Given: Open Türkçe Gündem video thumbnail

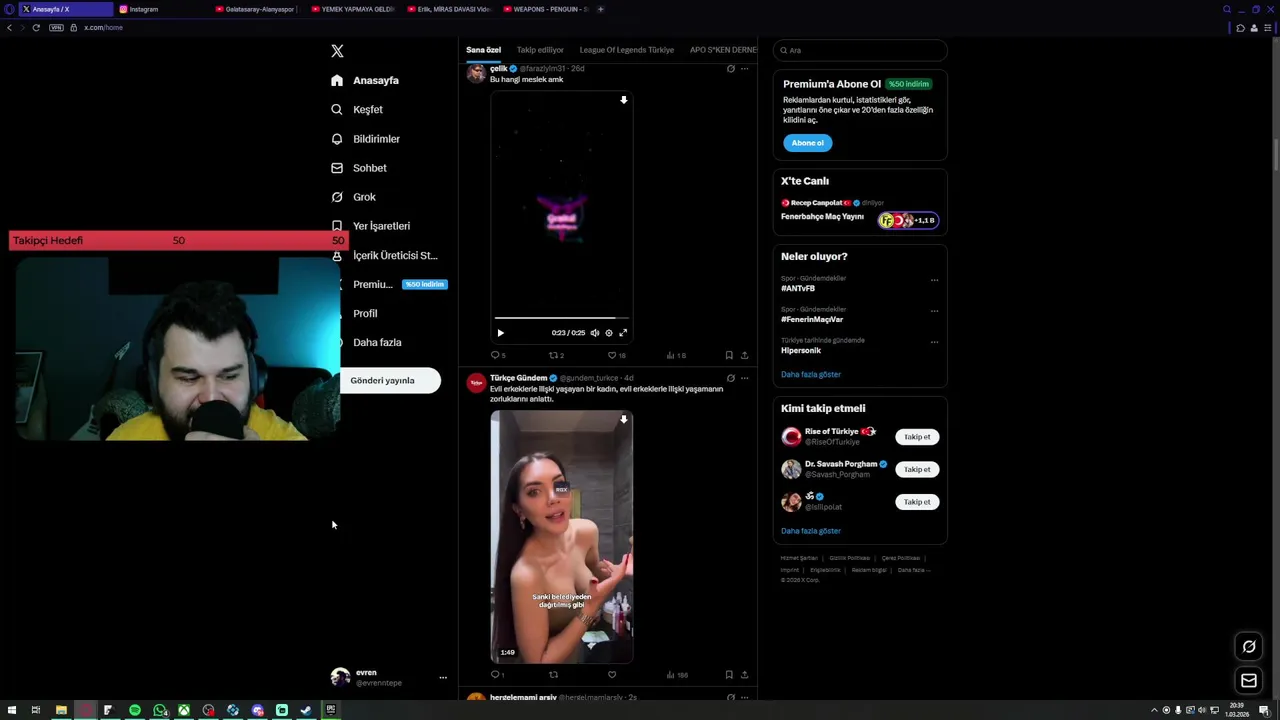Looking at the screenshot, I should pos(562,537).
